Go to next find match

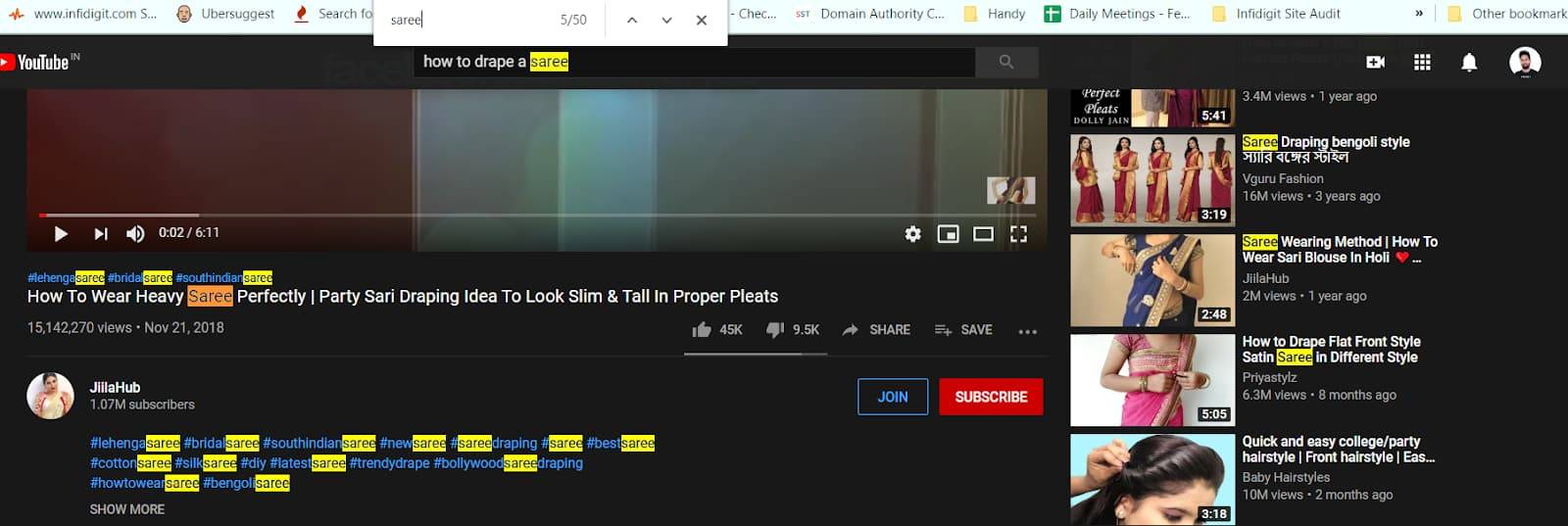[x=666, y=20]
